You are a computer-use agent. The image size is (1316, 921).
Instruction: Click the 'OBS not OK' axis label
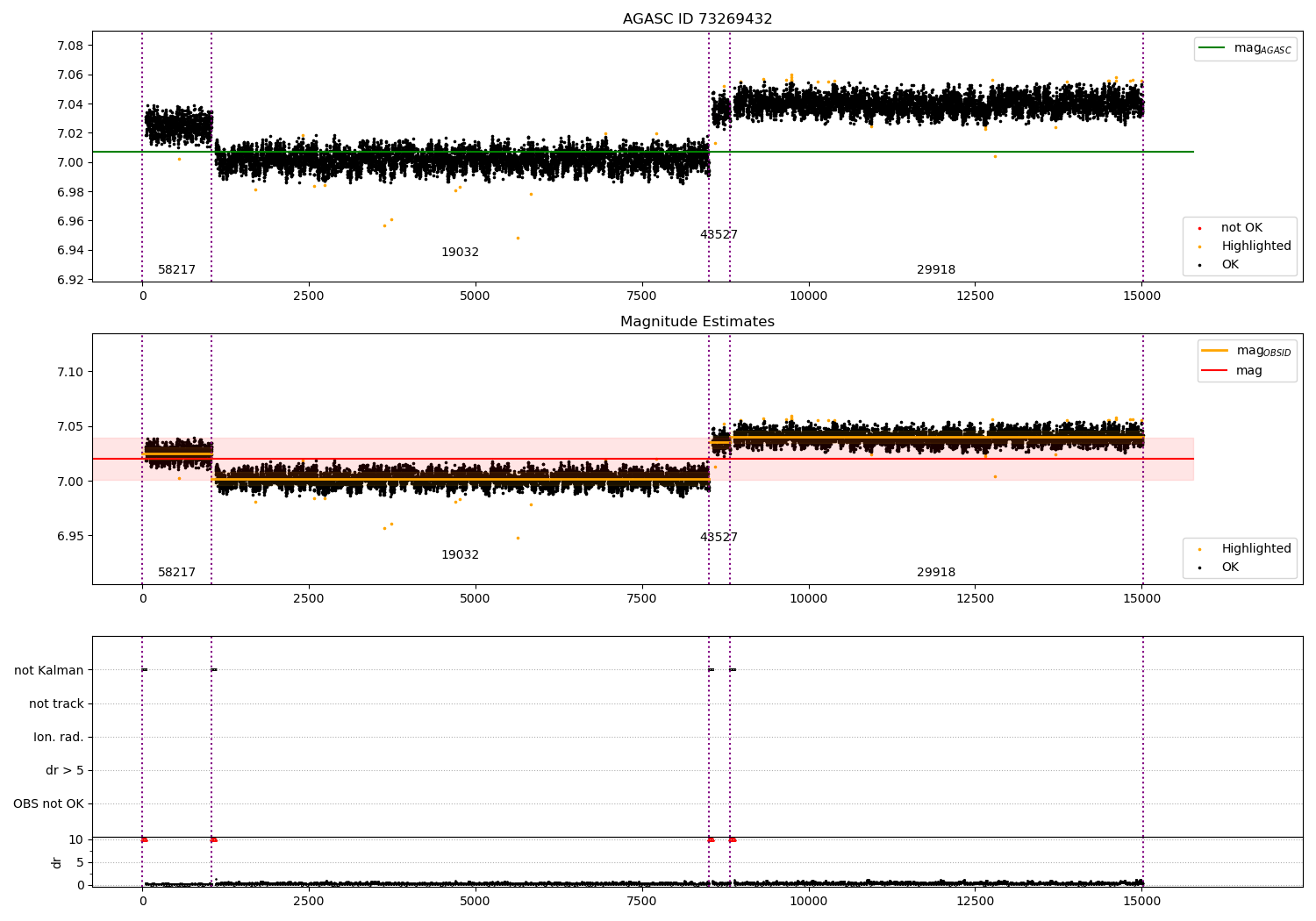pyautogui.click(x=48, y=803)
